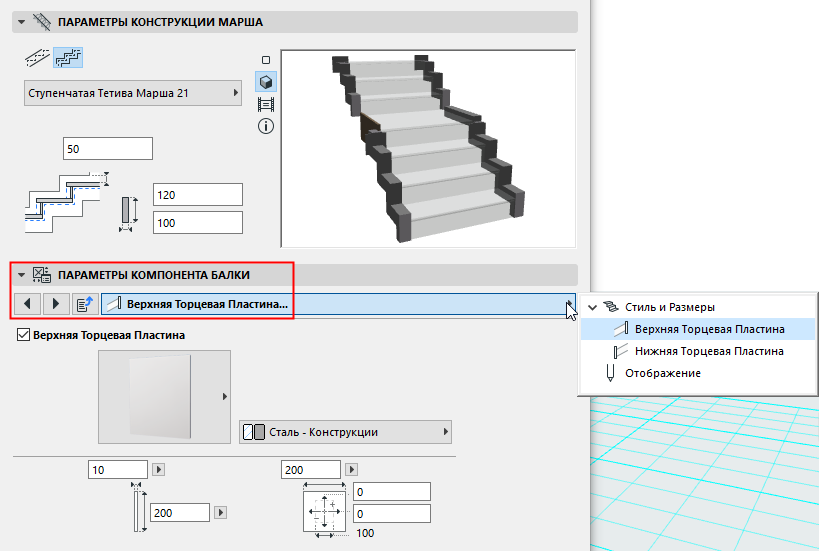Edit the lower 0 offset field
The image size is (819, 551).
pyautogui.click(x=392, y=513)
